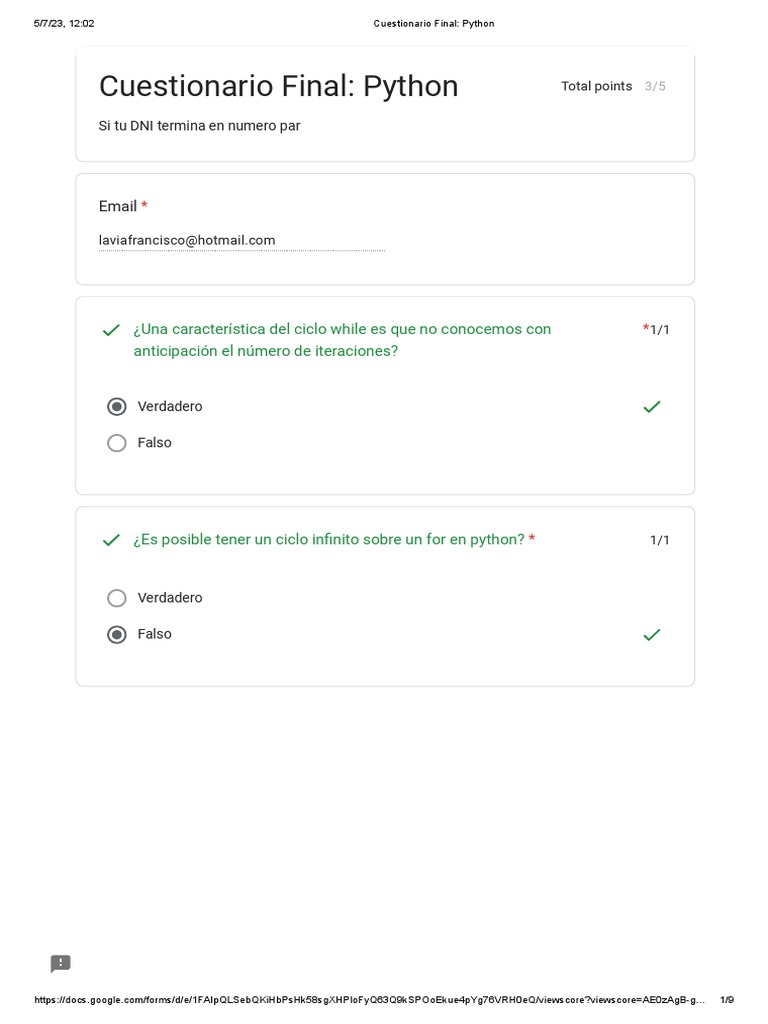Click the 1/1 score on for question
Screen dimensions: 768x1024
(x=660, y=540)
